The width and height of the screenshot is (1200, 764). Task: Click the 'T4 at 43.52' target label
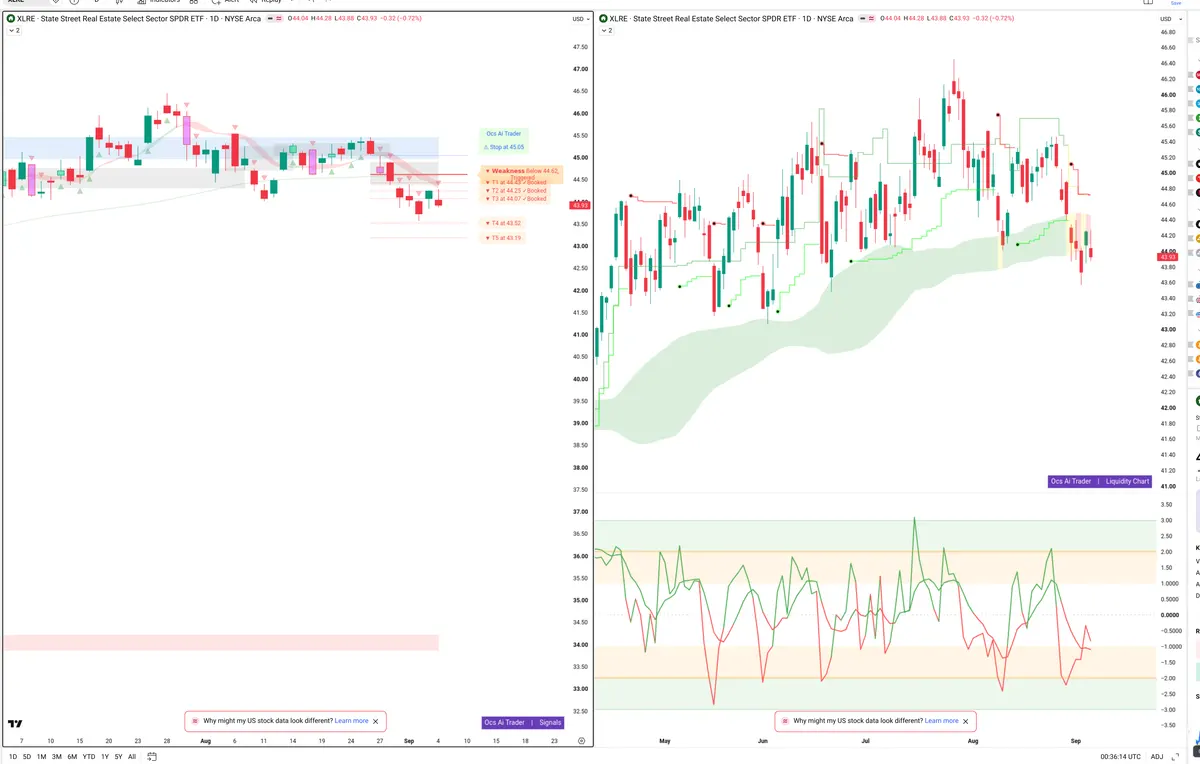(x=503, y=223)
